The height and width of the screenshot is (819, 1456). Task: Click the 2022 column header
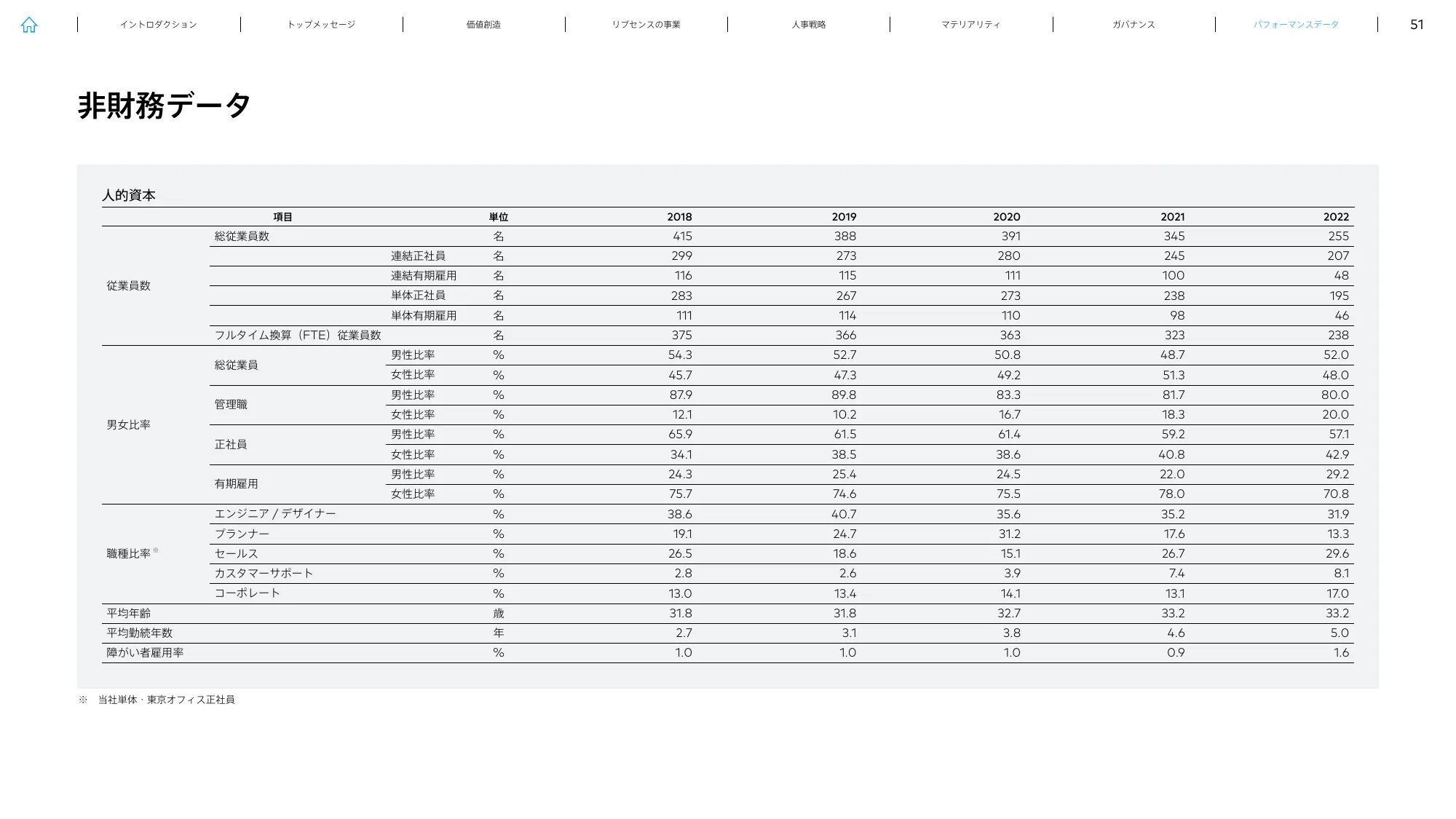click(1338, 216)
